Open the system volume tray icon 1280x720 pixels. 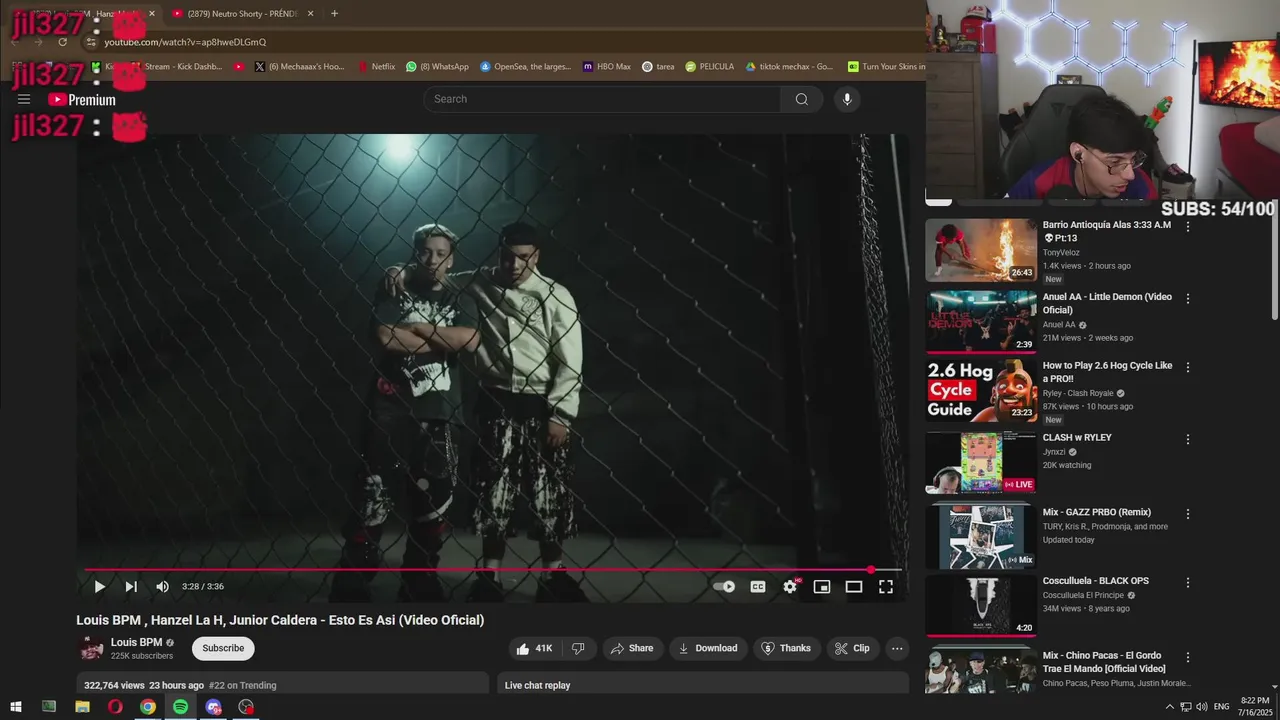click(x=1201, y=707)
